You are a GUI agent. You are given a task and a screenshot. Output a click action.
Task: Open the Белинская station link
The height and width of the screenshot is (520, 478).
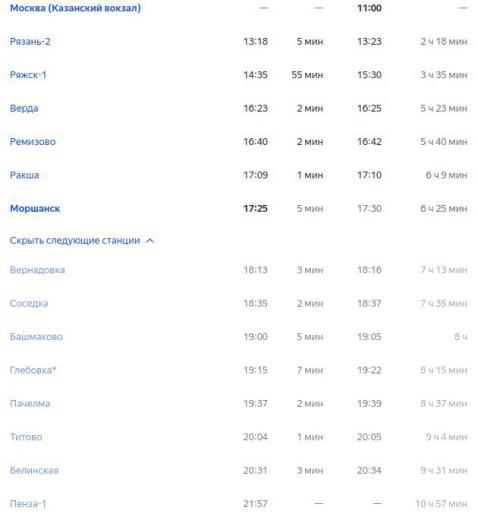pos(34,470)
